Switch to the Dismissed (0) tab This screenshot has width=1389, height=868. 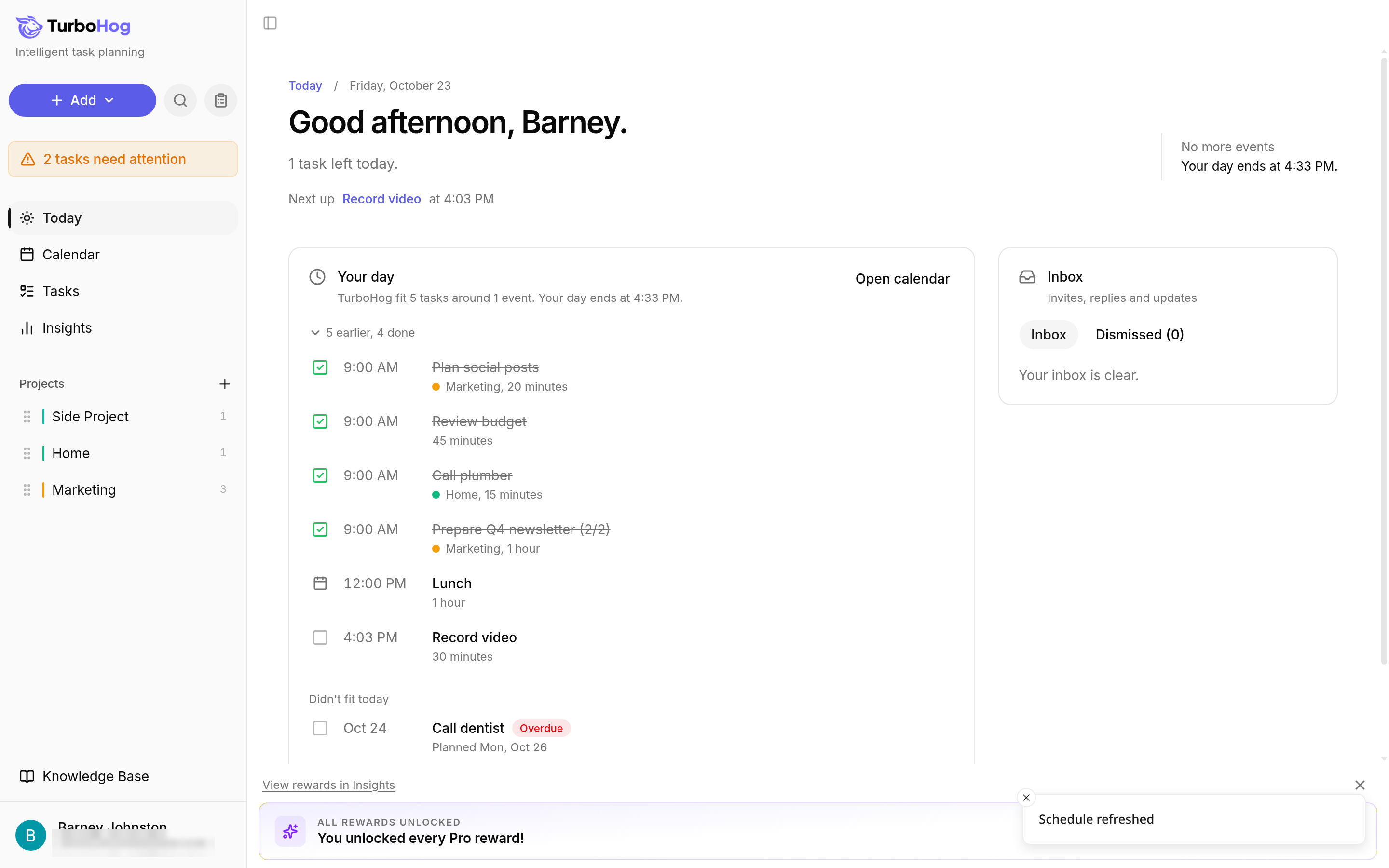[1139, 335]
